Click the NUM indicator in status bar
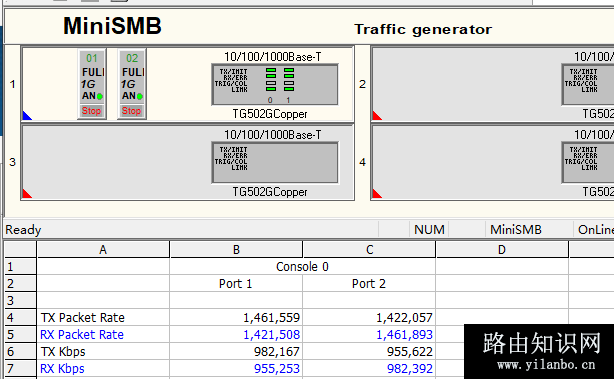This screenshot has height=379, width=614. coord(429,229)
